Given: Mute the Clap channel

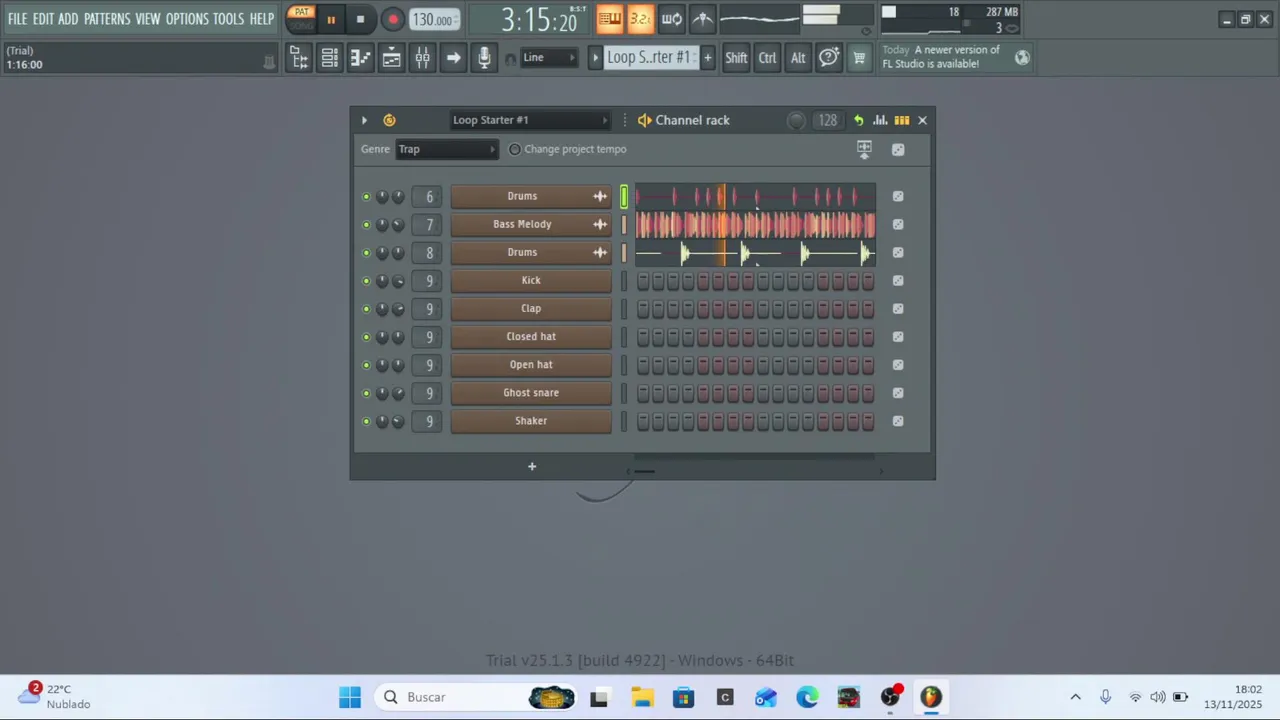Looking at the screenshot, I should [x=366, y=309].
